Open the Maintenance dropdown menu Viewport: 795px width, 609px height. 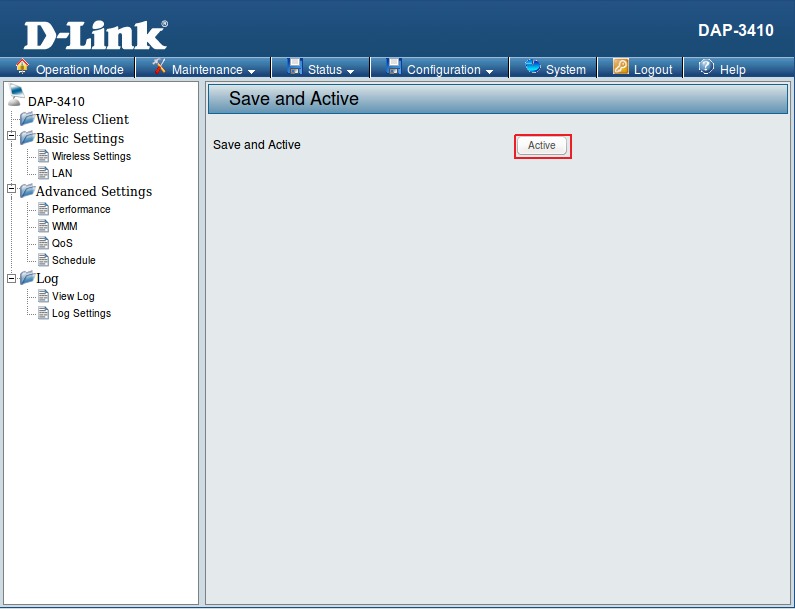(x=213, y=70)
